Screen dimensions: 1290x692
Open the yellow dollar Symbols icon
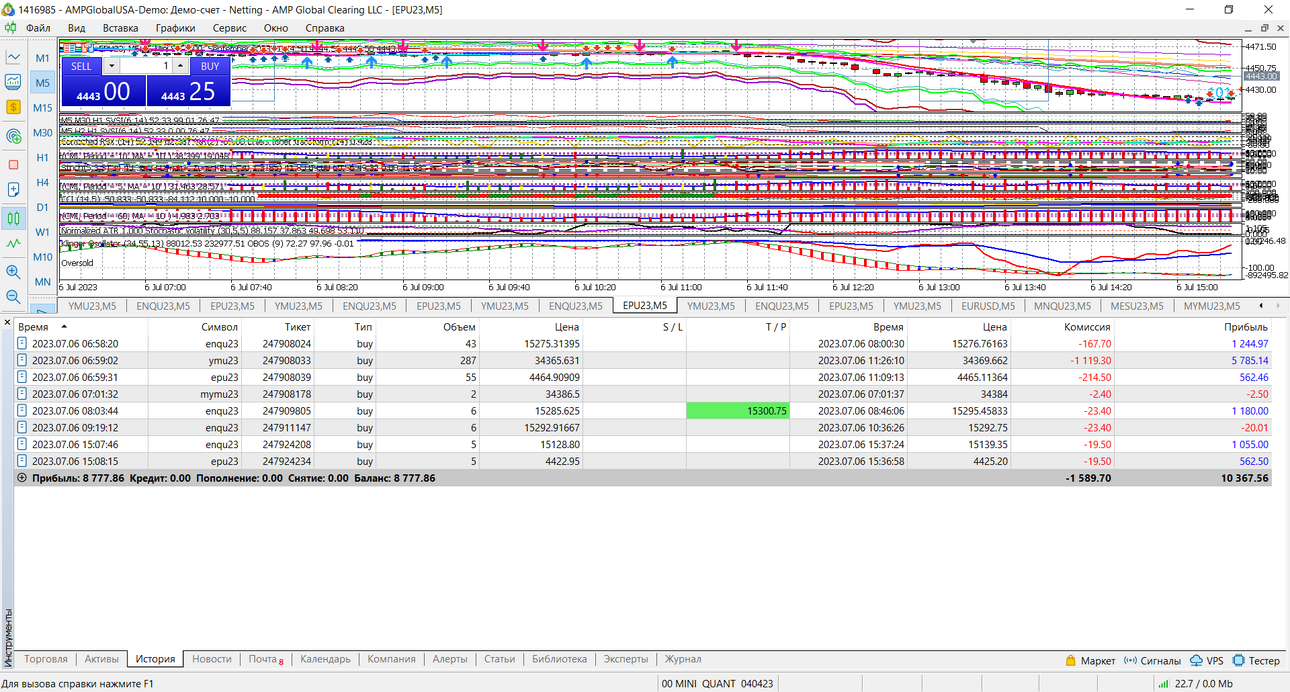click(x=14, y=106)
